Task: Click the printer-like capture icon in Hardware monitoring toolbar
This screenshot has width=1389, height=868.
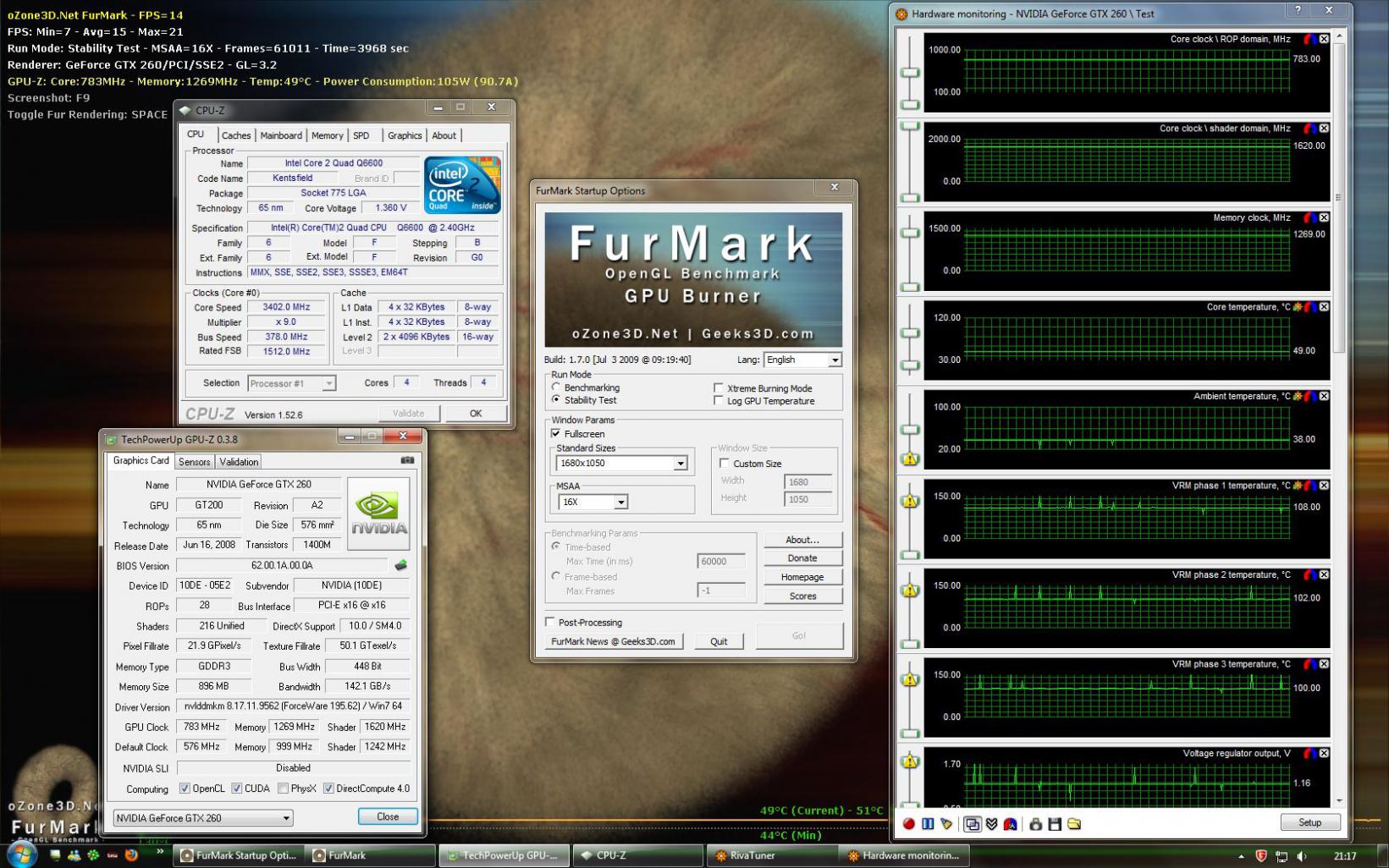Action: (x=1035, y=823)
